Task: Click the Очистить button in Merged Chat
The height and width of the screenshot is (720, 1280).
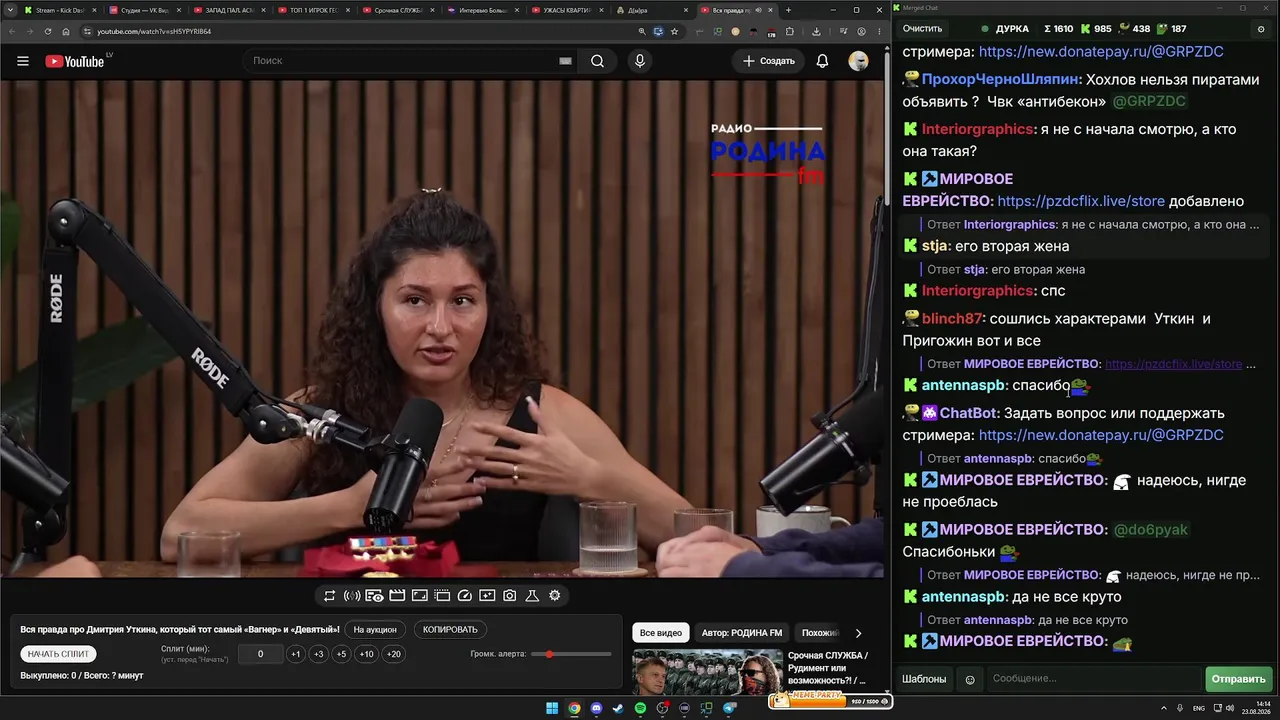Action: click(x=922, y=29)
